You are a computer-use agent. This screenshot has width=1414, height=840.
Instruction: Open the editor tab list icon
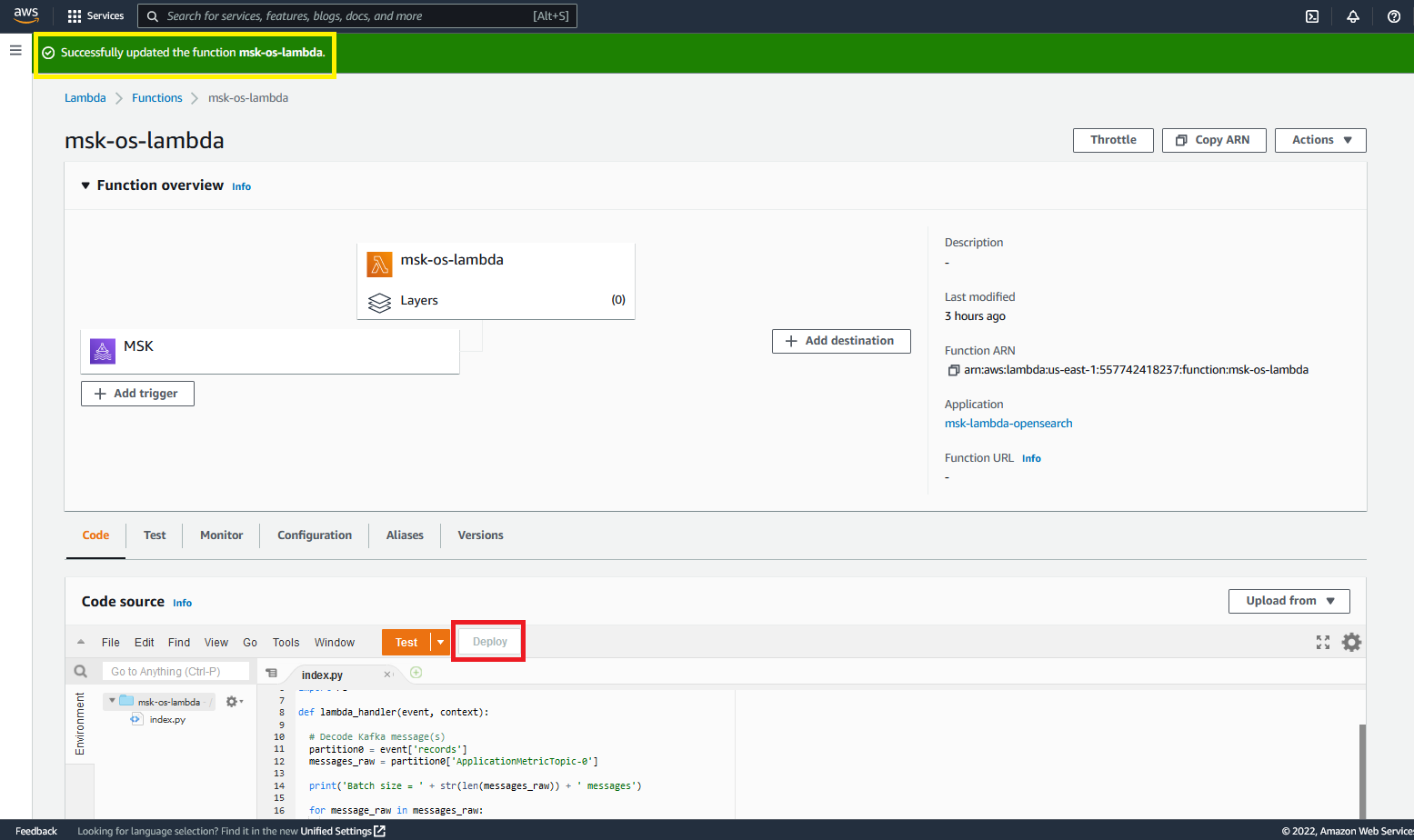tap(271, 674)
